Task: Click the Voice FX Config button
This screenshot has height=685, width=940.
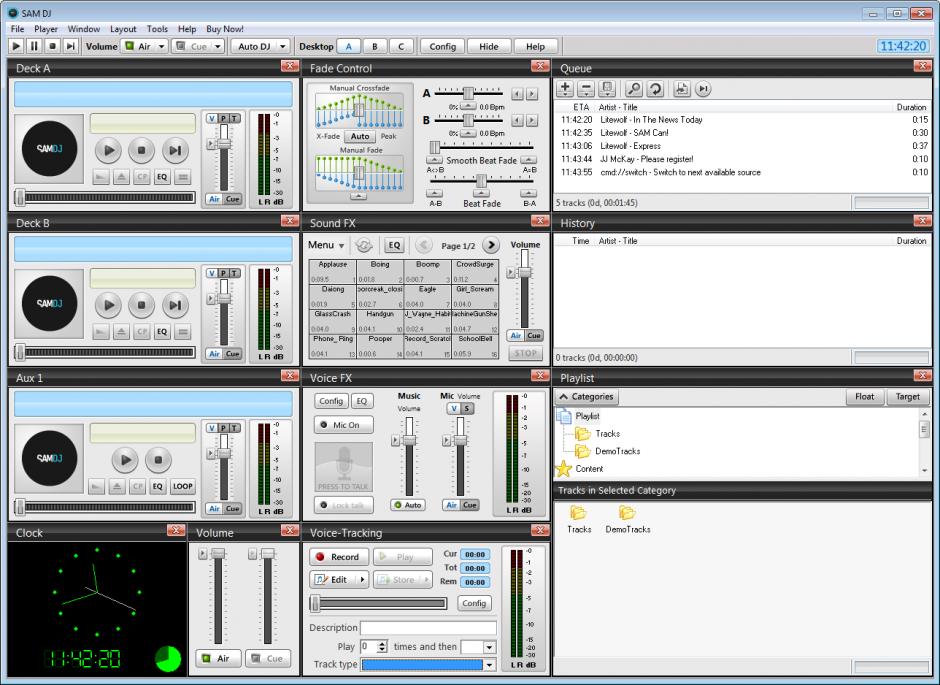Action: (331, 401)
